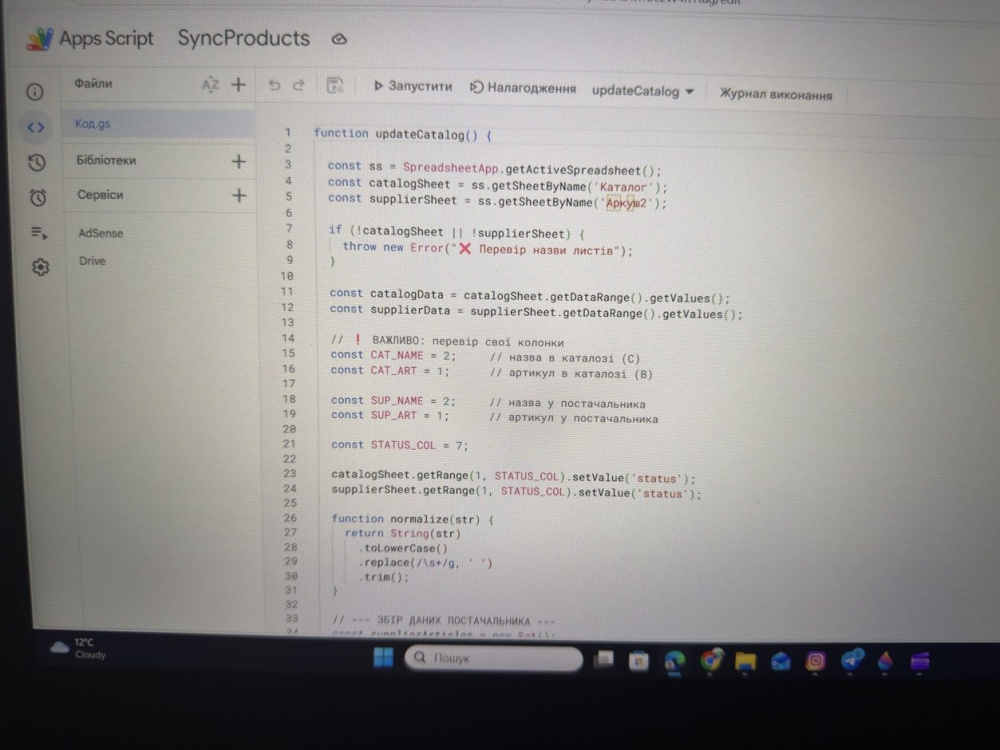
Task: Click the taskbar Пошук search box
Action: [494, 658]
